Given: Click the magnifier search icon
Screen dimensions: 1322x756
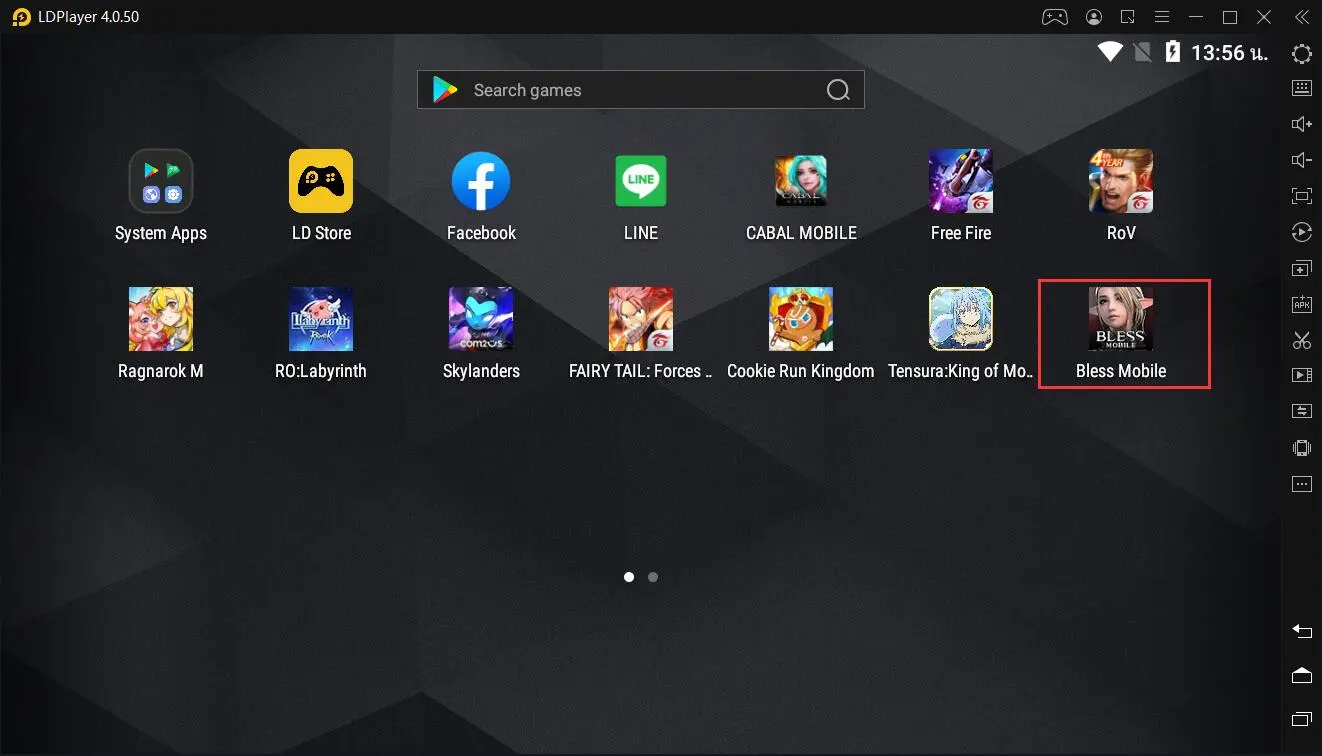Looking at the screenshot, I should 838,90.
